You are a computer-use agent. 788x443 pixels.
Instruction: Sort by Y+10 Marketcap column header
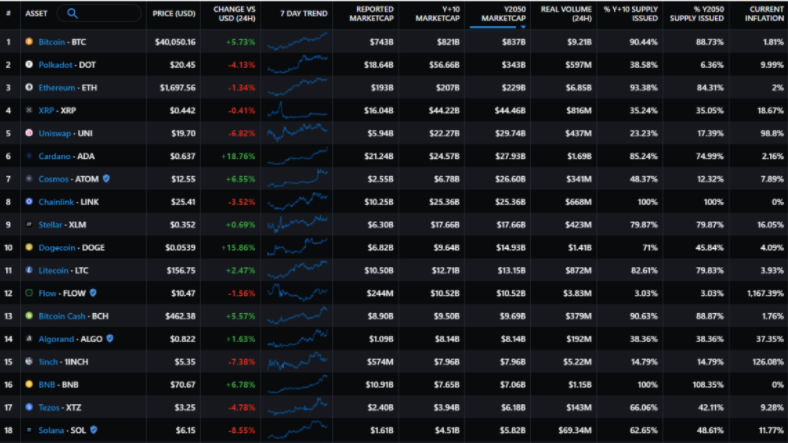coord(438,14)
